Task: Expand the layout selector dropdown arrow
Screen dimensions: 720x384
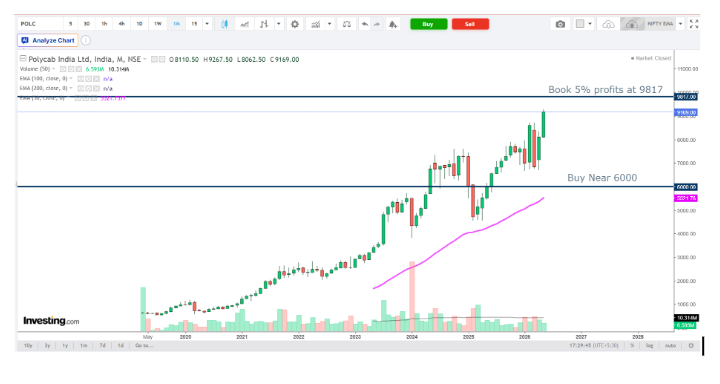Action: pyautogui.click(x=590, y=24)
